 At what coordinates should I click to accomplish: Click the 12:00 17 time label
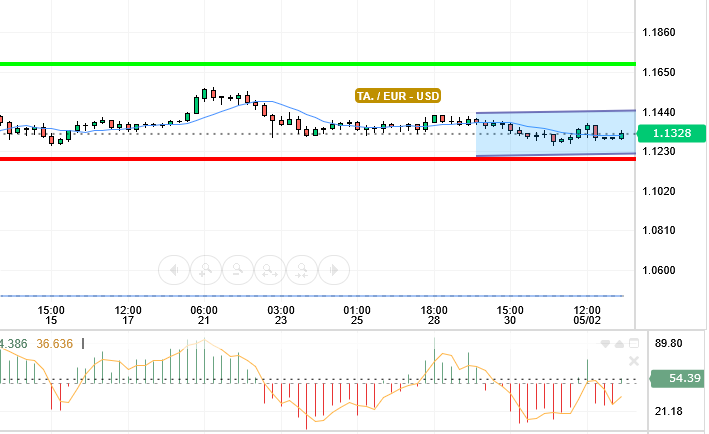(128, 316)
